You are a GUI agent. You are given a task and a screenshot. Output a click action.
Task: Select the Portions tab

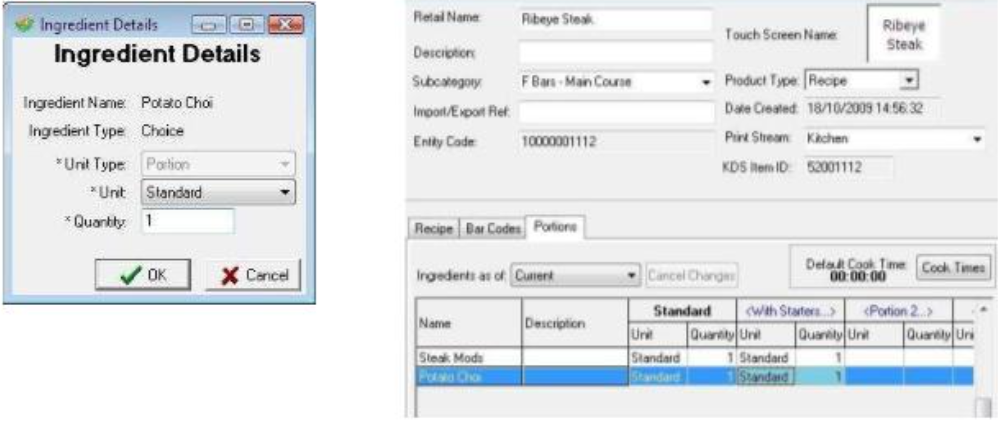click(555, 228)
